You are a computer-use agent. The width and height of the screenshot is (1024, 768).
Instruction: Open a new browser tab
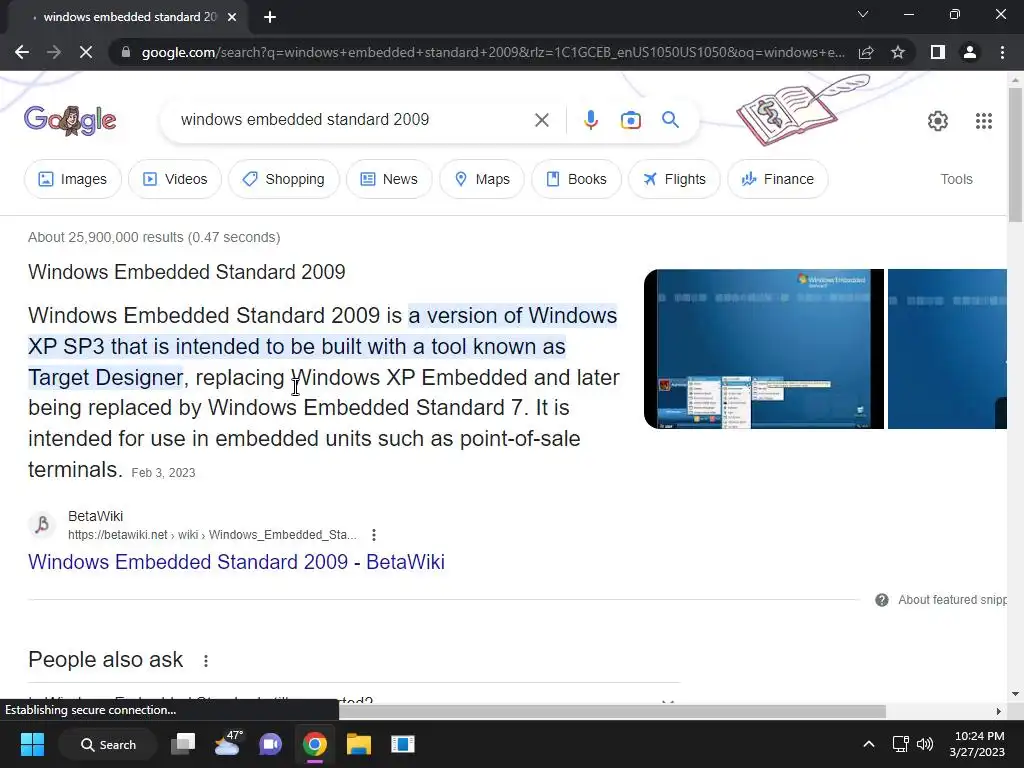(x=270, y=17)
